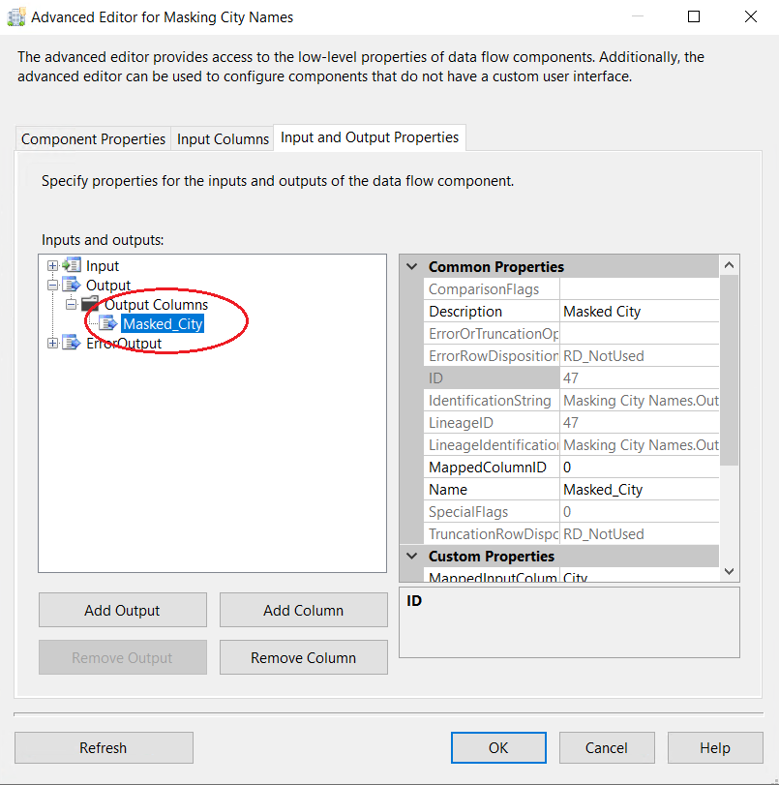
Task: Click the Refresh button
Action: coord(103,748)
